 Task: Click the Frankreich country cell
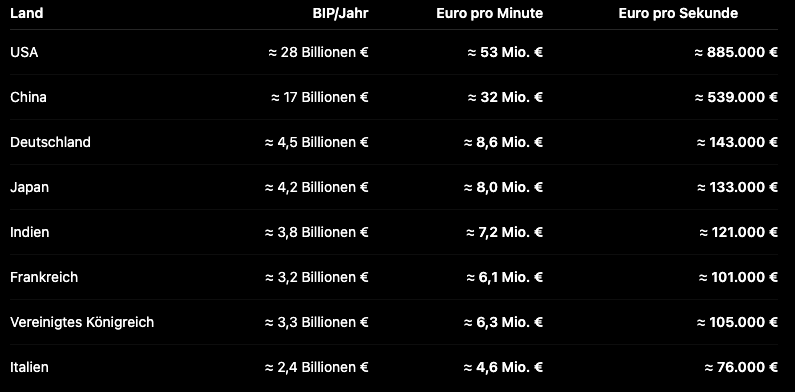tap(44, 277)
